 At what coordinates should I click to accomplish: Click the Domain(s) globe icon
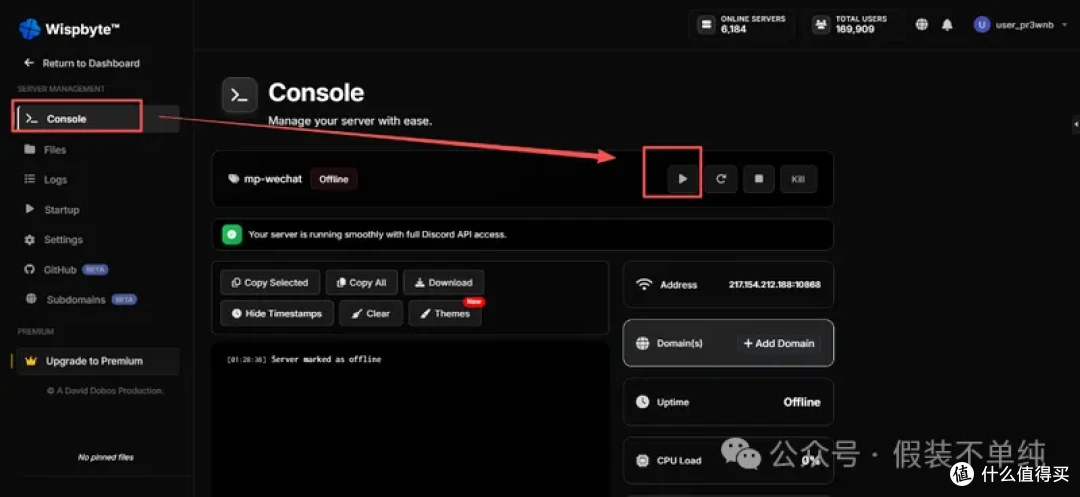click(x=643, y=343)
